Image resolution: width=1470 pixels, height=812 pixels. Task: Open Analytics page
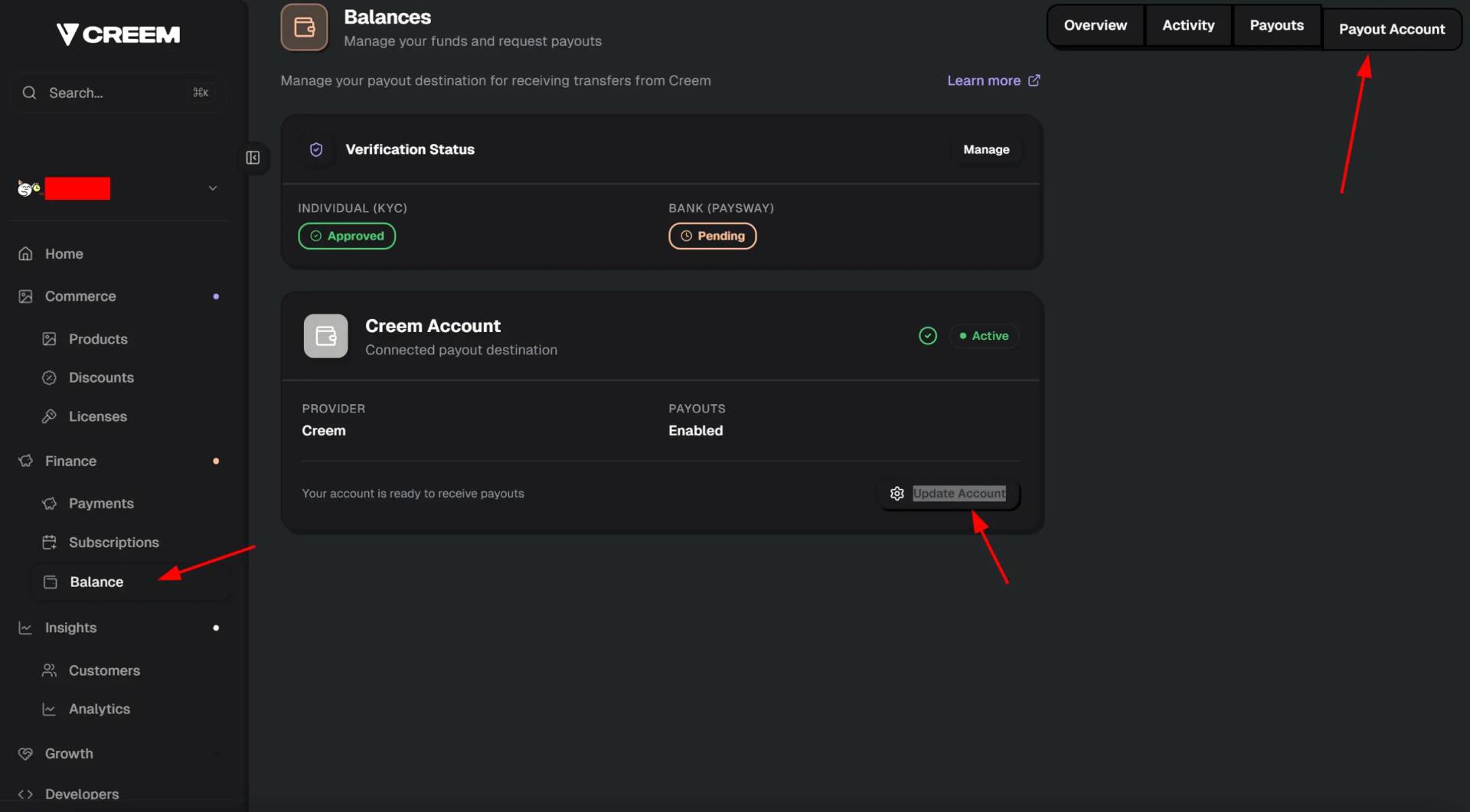pos(100,709)
